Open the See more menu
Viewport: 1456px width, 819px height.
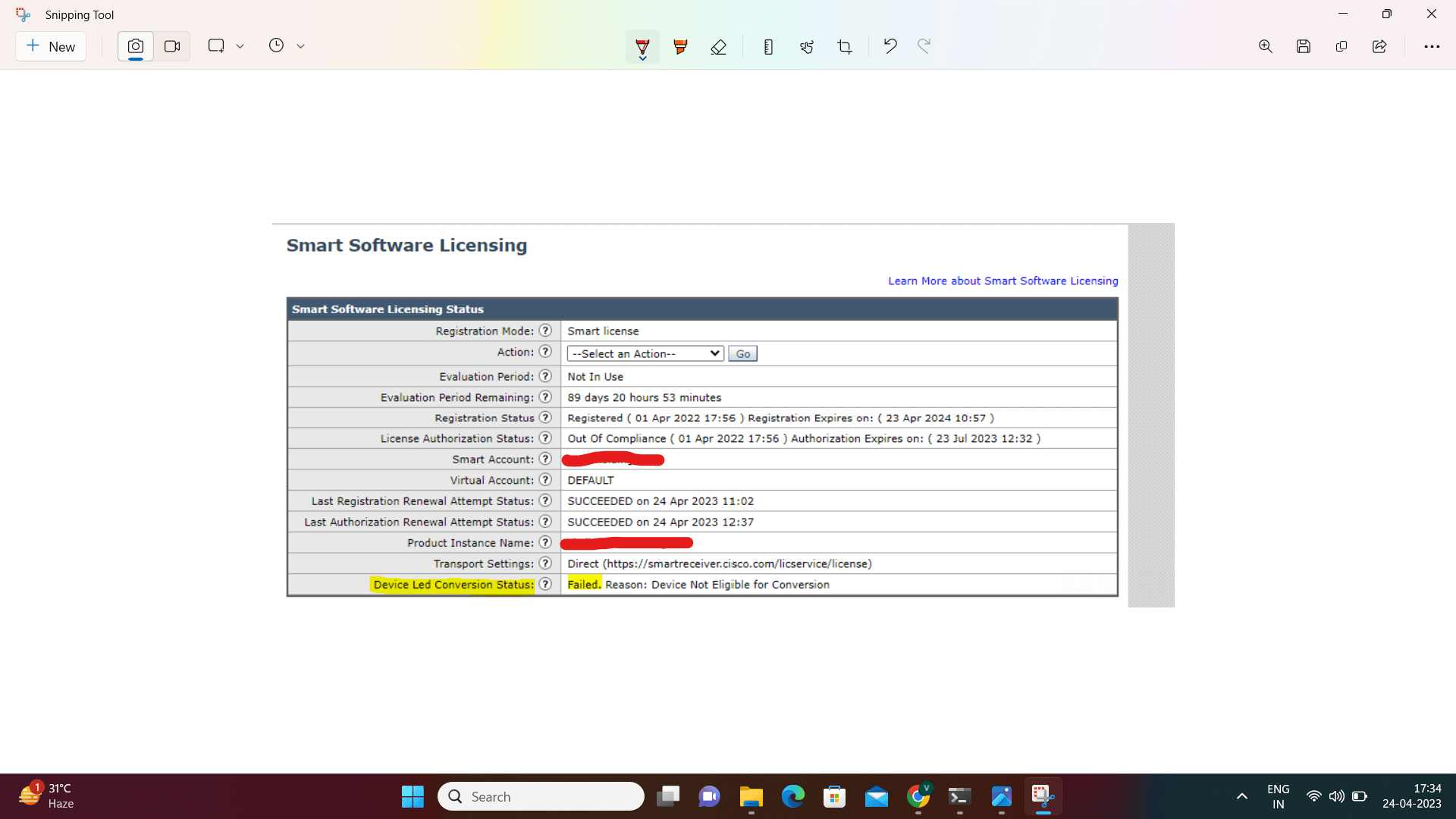[x=1432, y=46]
